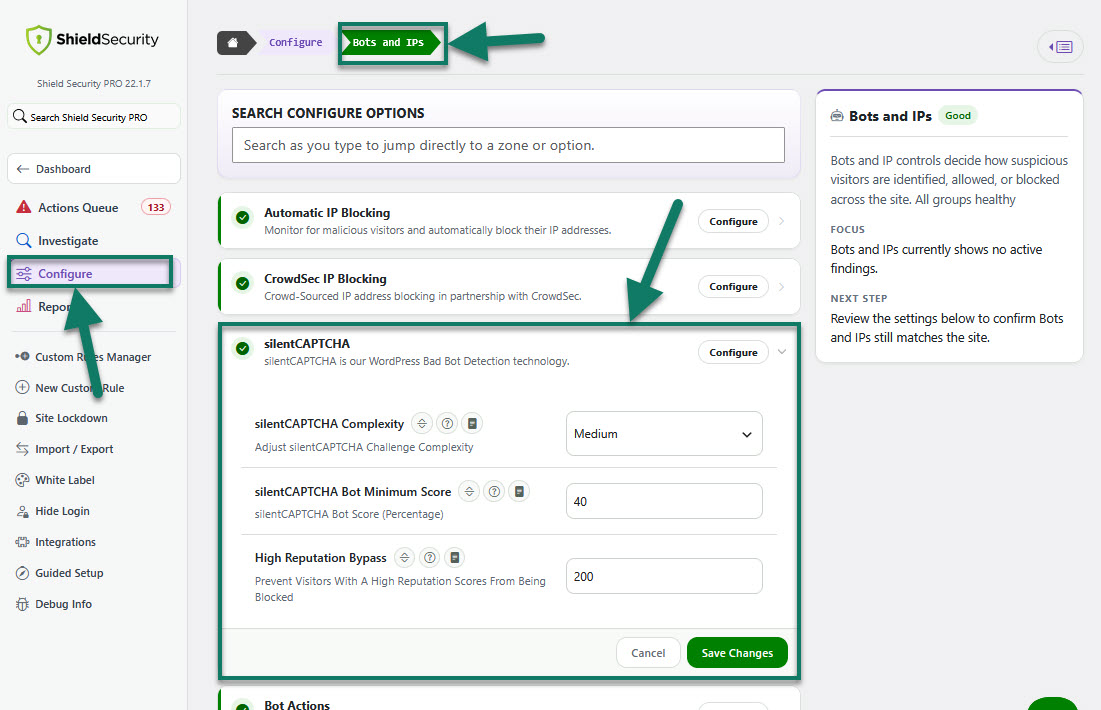Screen dimensions: 1101x710
Task: Expand the CrowdSec IP Blocking chevron
Action: pyautogui.click(x=782, y=287)
